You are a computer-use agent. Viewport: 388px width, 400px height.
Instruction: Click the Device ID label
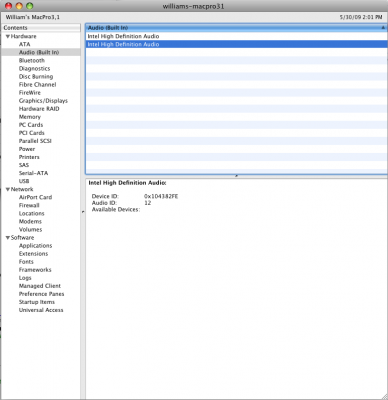pos(105,196)
